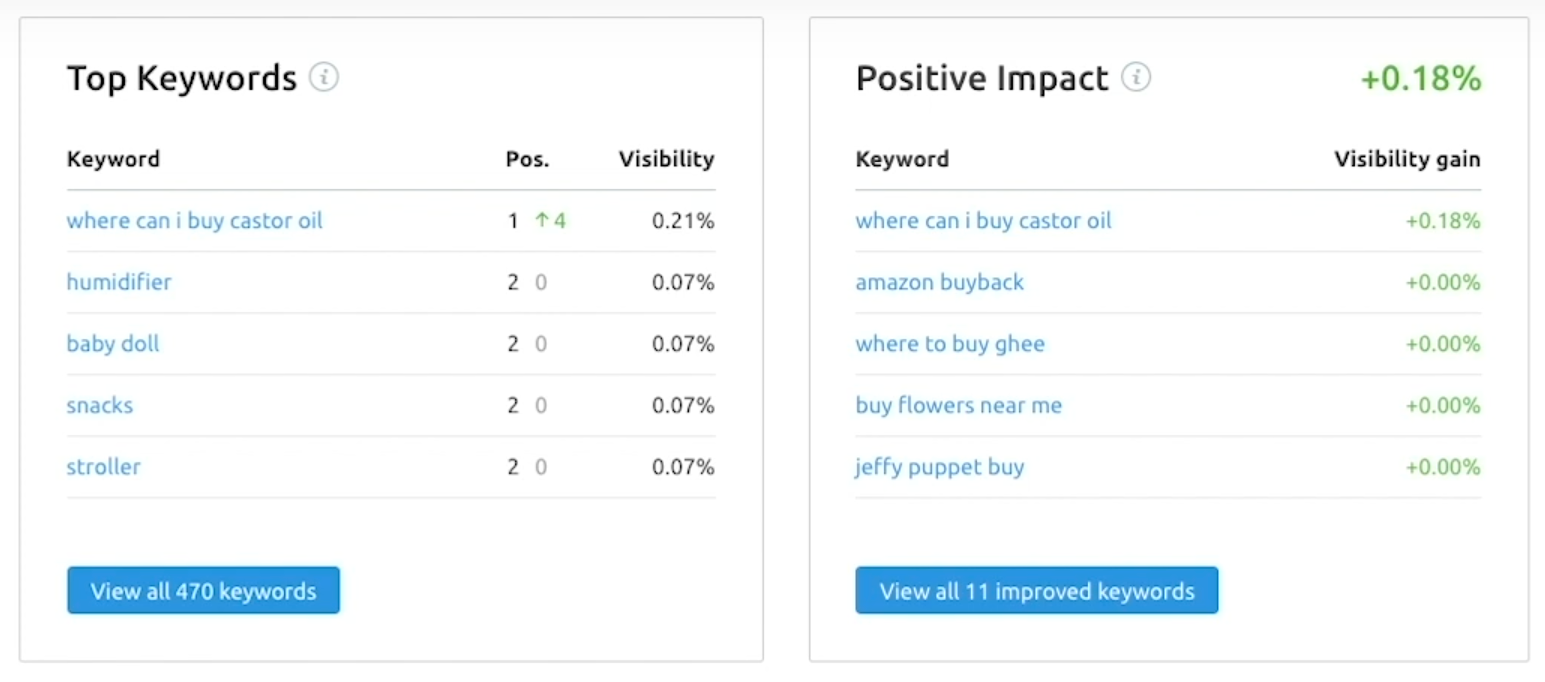Screen dimensions: 1545x682
Task: Open the keyword 'where to buy ghee'
Action: point(950,343)
